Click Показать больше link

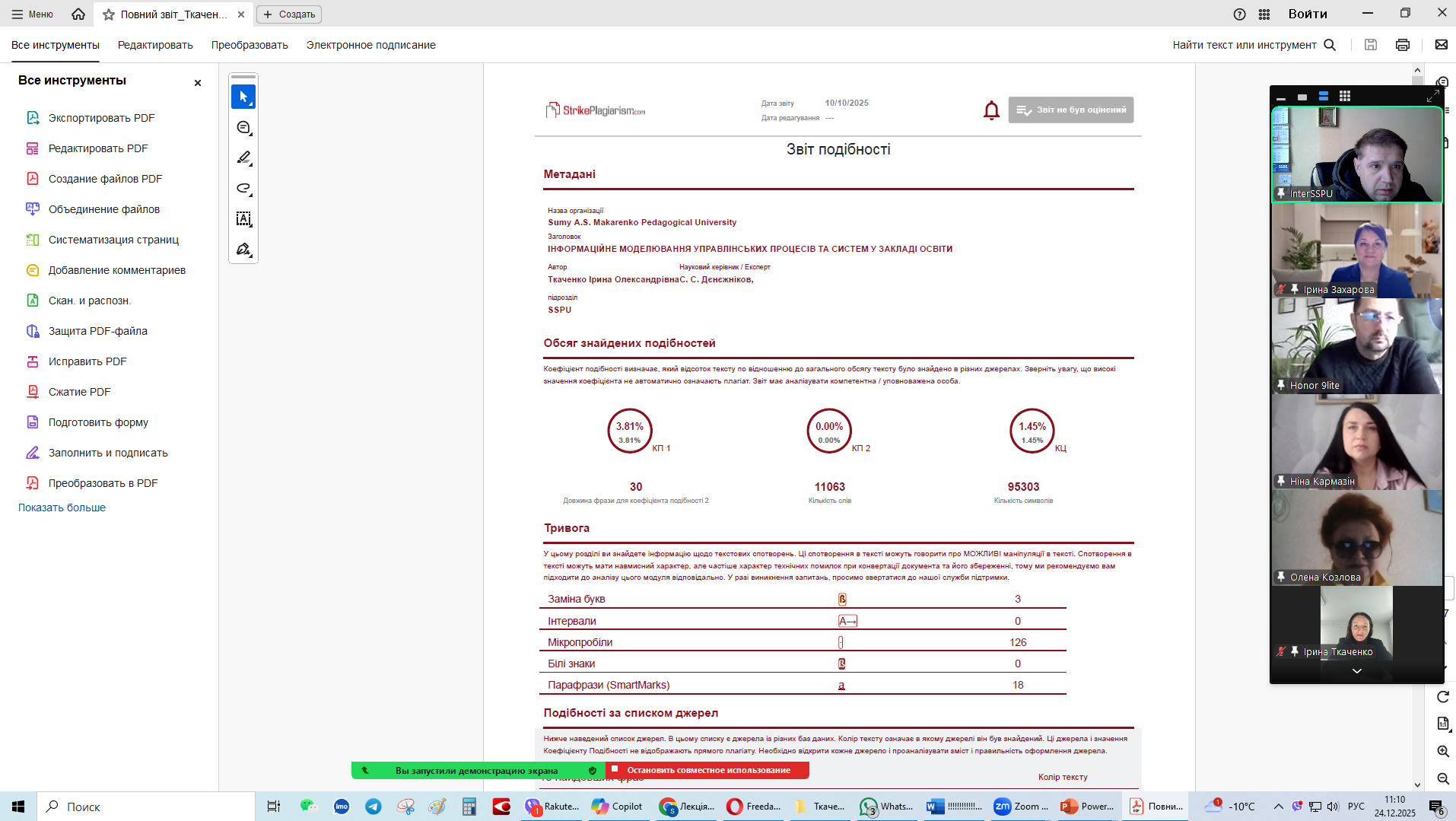pos(62,508)
